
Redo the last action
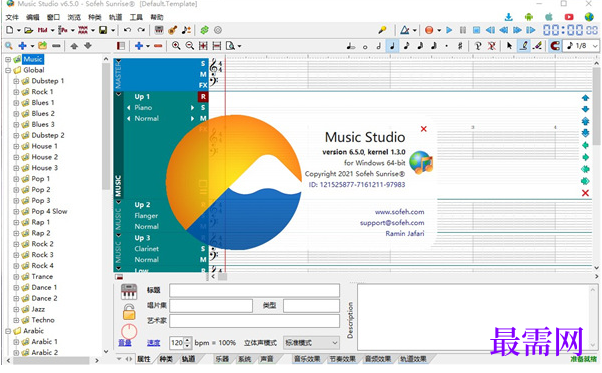tap(141, 30)
